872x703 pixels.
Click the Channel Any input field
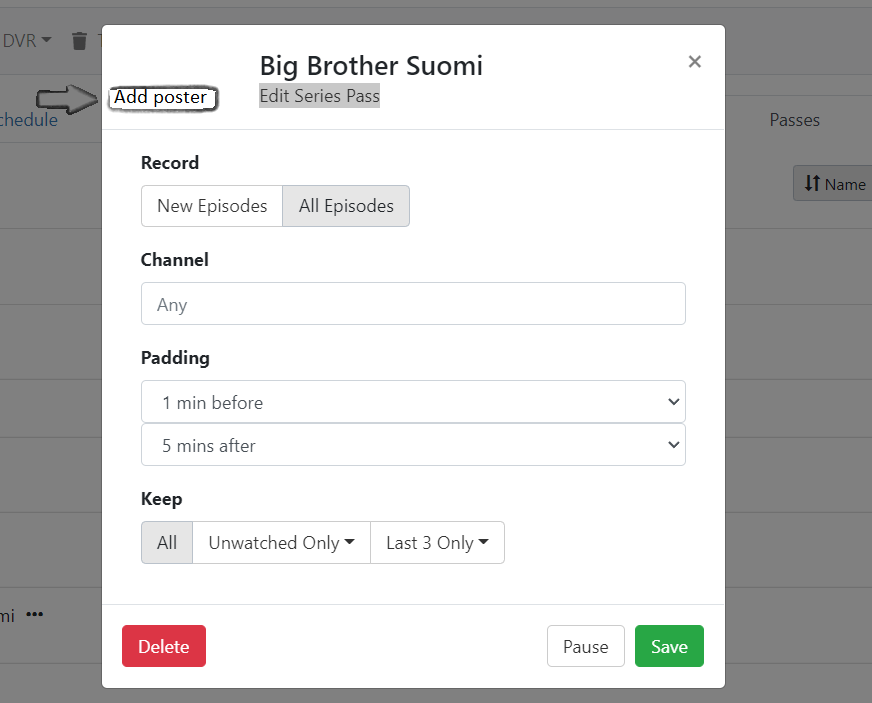click(x=413, y=304)
